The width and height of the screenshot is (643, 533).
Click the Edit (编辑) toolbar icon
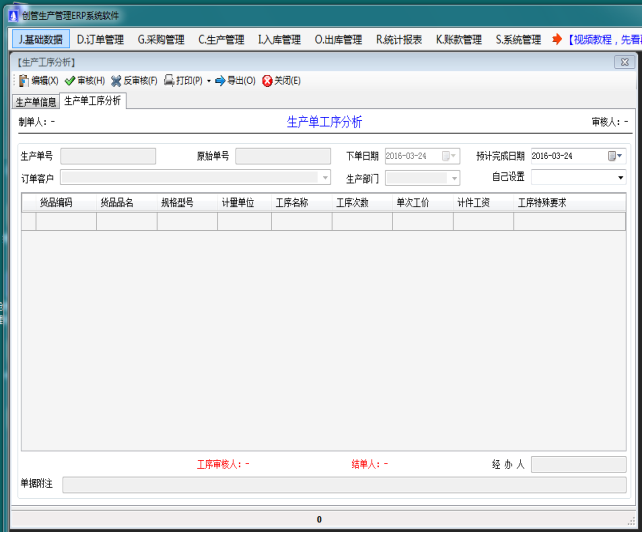(x=24, y=81)
